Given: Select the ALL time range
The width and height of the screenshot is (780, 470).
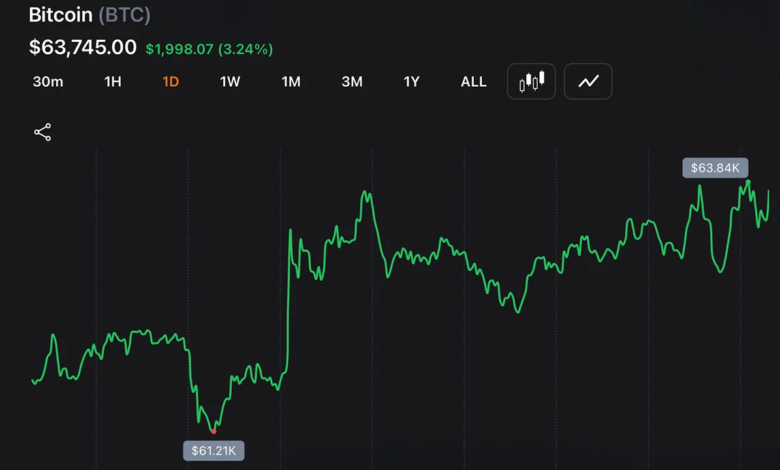Looking at the screenshot, I should [x=474, y=82].
